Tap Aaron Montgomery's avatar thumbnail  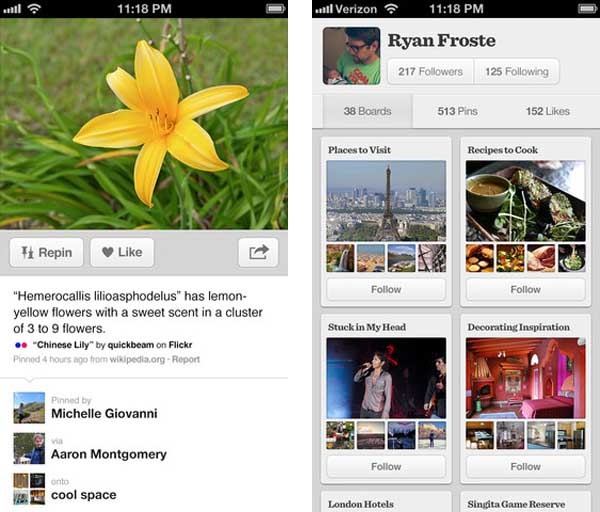tap(29, 447)
